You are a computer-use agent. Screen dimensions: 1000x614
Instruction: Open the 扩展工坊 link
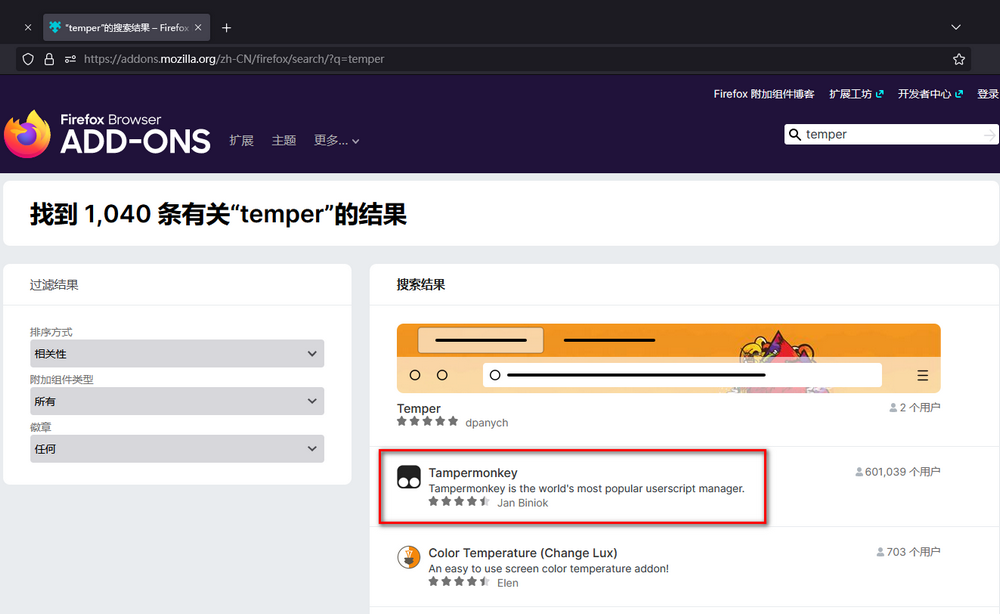point(856,94)
